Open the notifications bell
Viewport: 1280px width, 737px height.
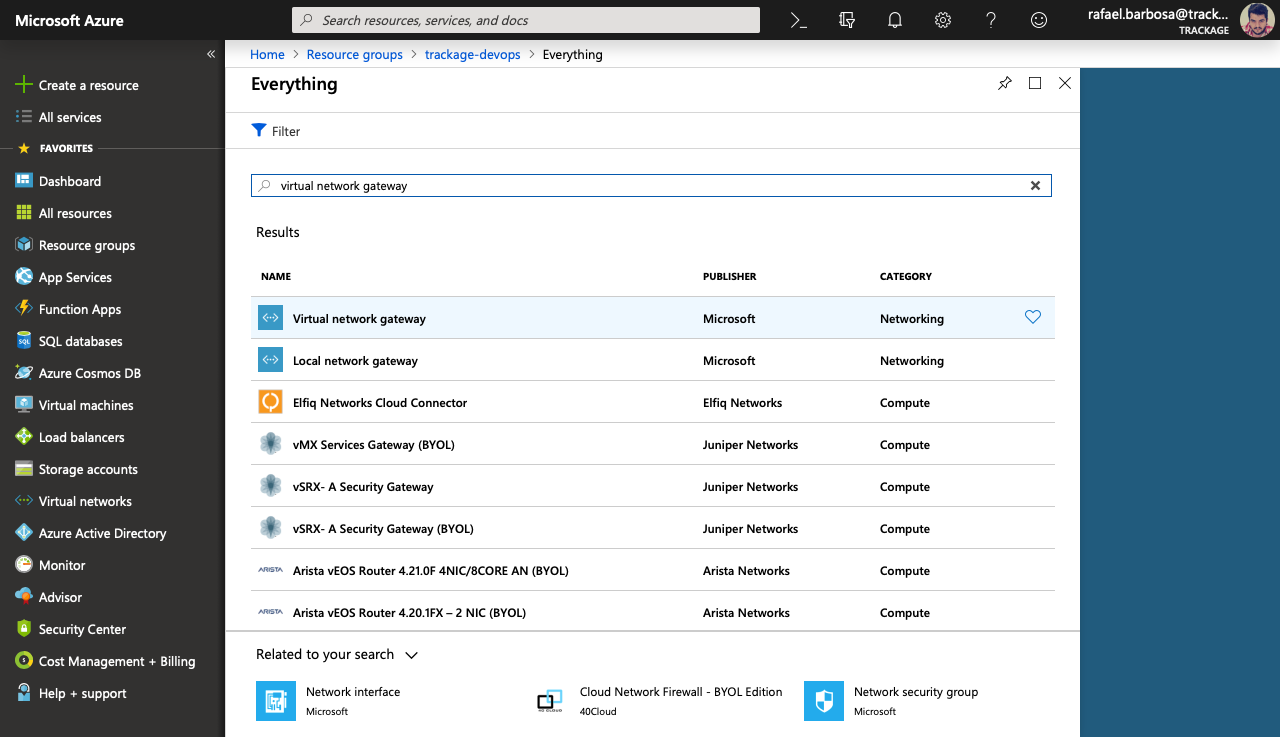pos(895,20)
